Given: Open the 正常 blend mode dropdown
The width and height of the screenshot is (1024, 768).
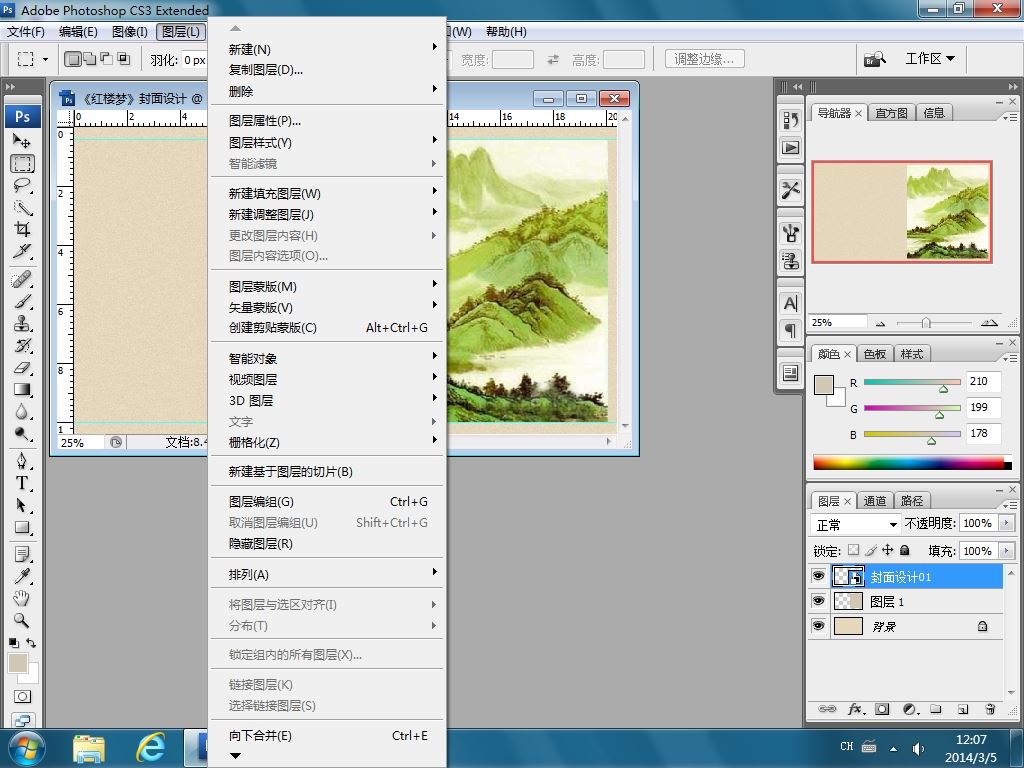Looking at the screenshot, I should pyautogui.click(x=855, y=524).
